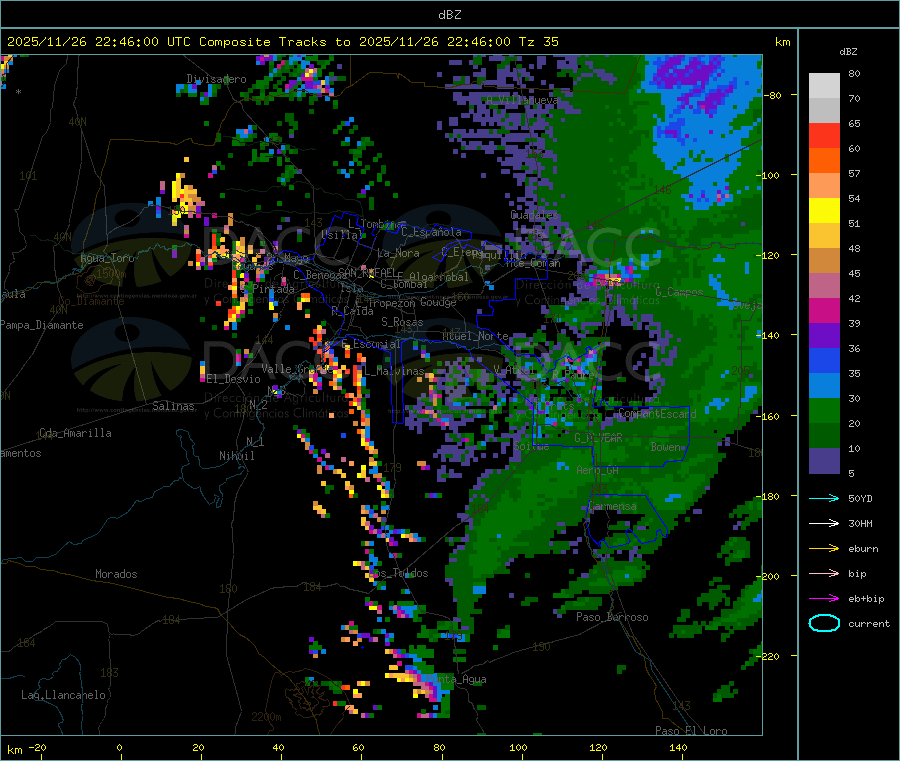Click the -220 tick on right axis

tap(768, 656)
